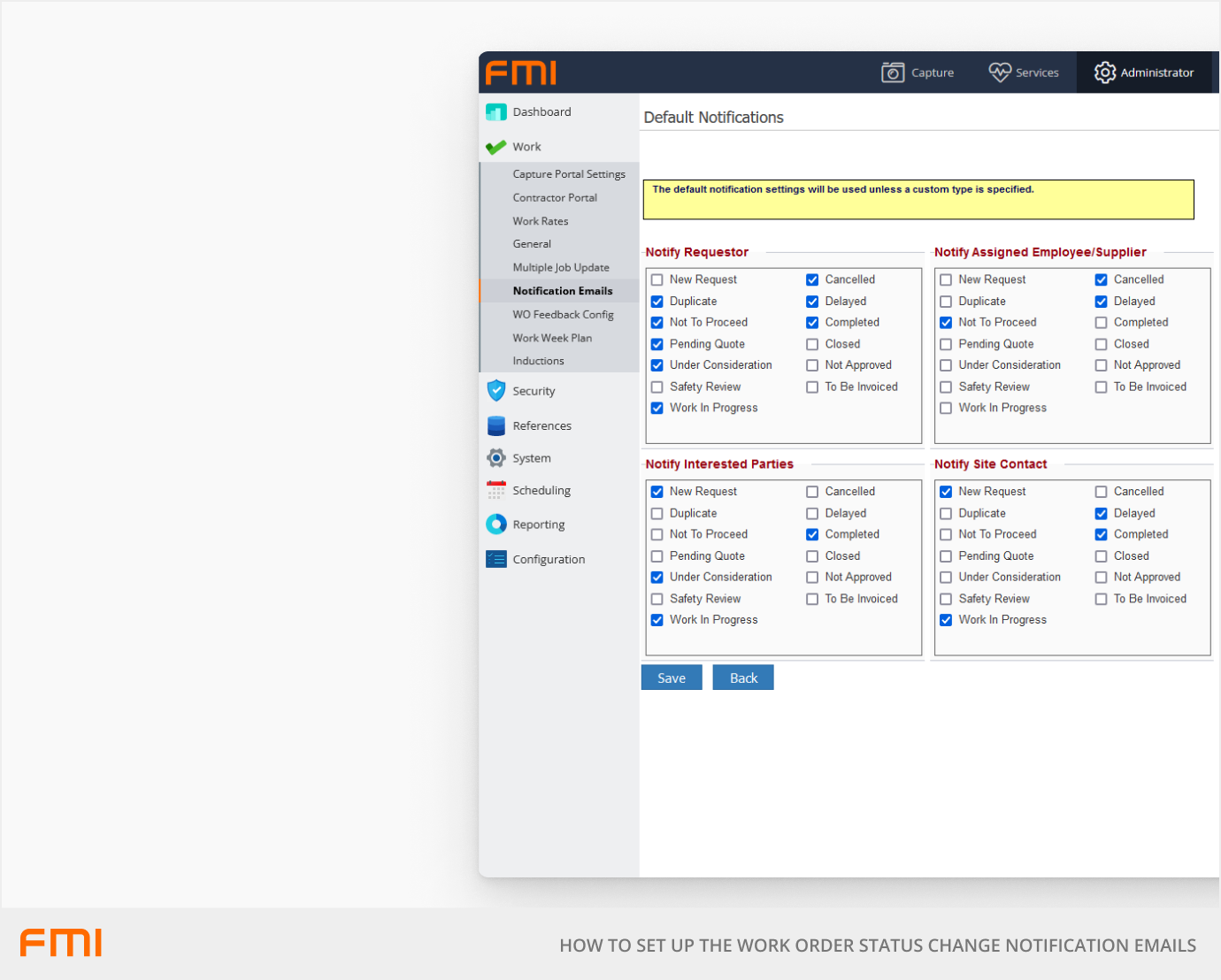Disable Delayed notifications for Assigned Employee/Supplier
The height and width of the screenshot is (980, 1221).
pyautogui.click(x=1101, y=301)
